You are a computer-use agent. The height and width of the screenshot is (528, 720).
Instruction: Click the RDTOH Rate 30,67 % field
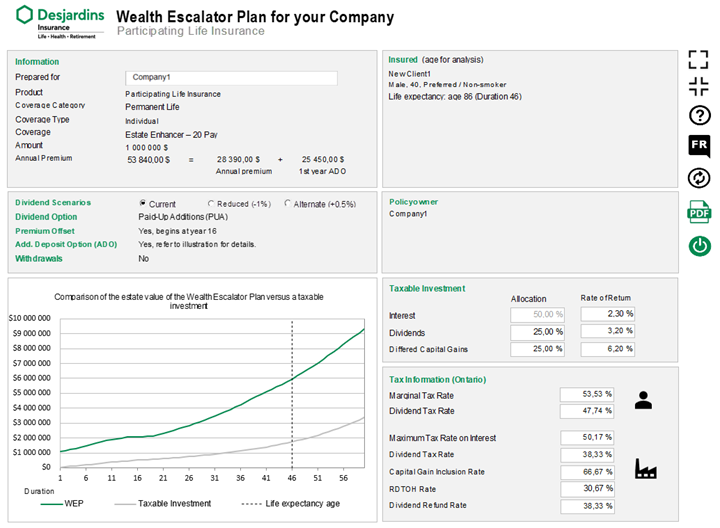(x=587, y=489)
